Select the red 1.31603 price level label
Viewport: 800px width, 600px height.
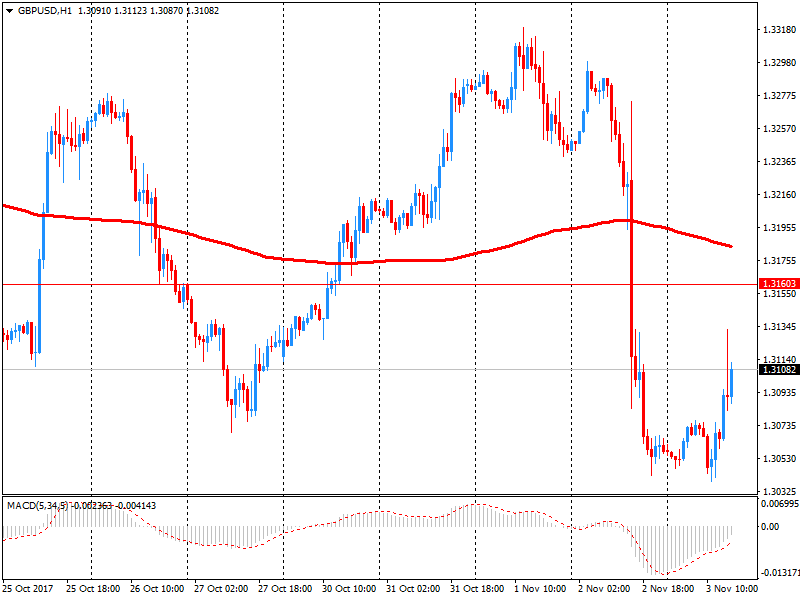(x=779, y=284)
